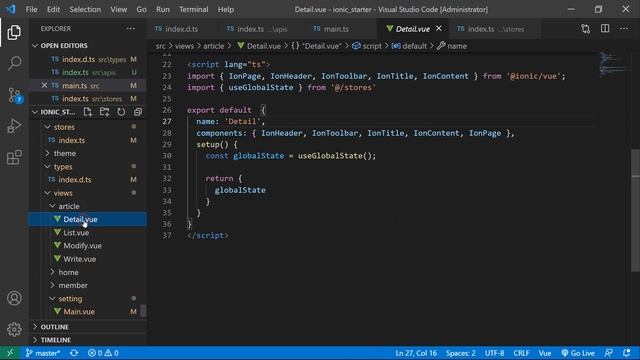Click the New Folder icon in explorer header

[x=104, y=112]
